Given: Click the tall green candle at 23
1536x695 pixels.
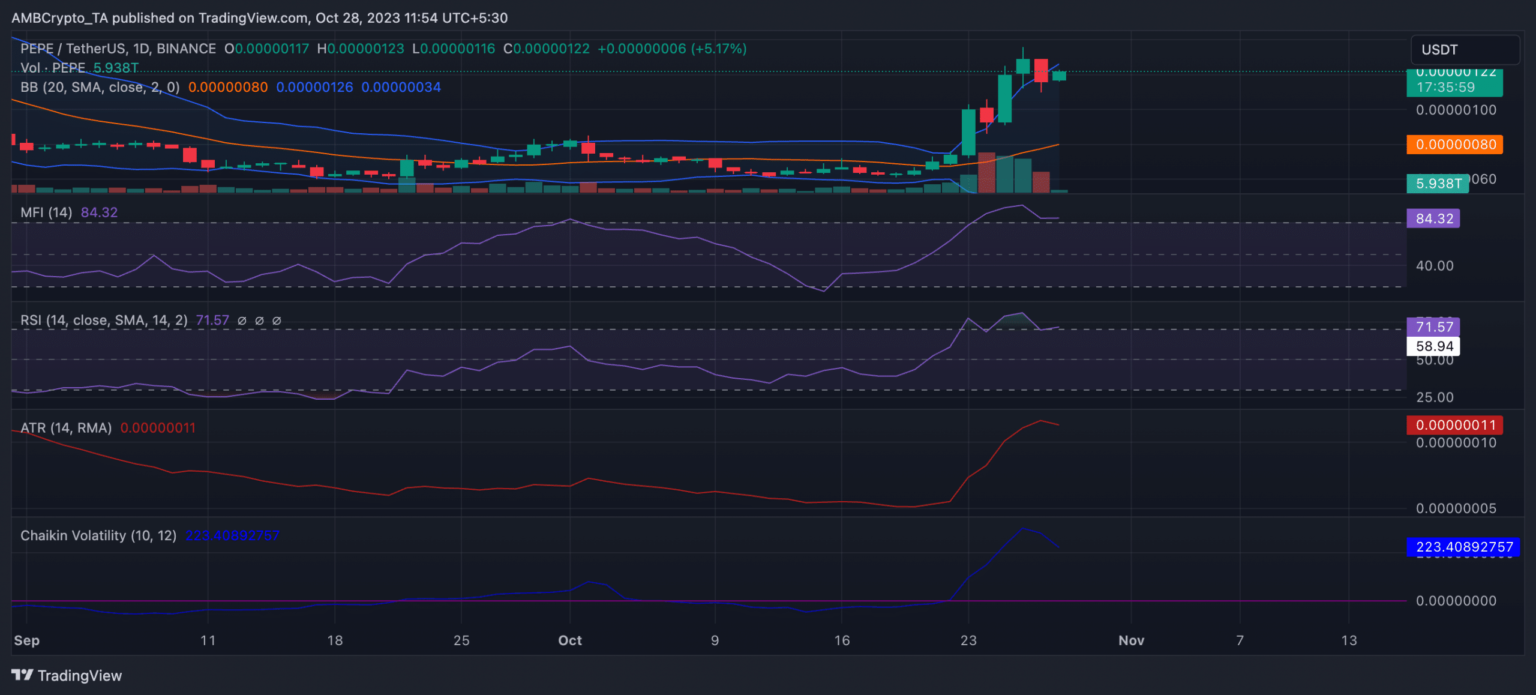Looking at the screenshot, I should pos(968,132).
